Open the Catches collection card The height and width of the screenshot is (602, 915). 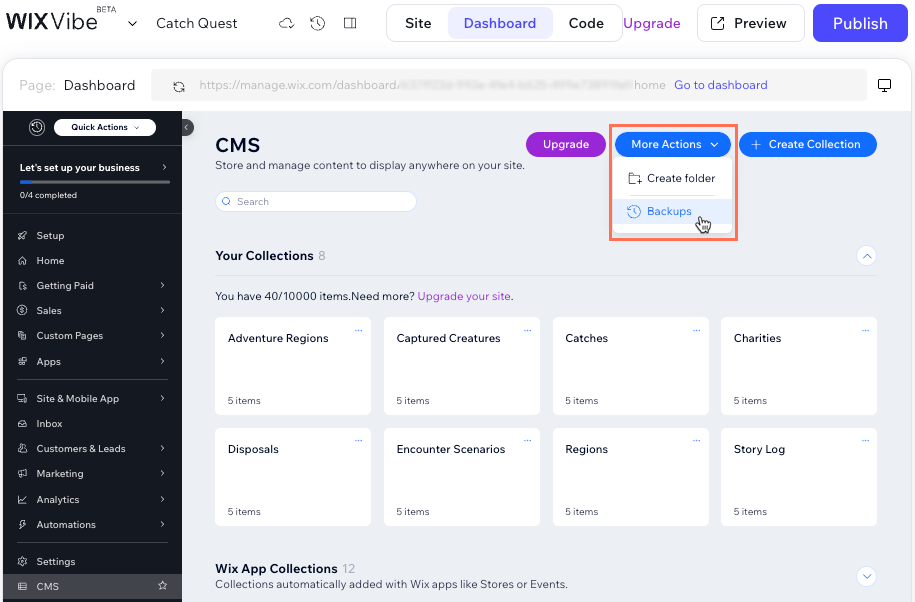[x=631, y=366]
